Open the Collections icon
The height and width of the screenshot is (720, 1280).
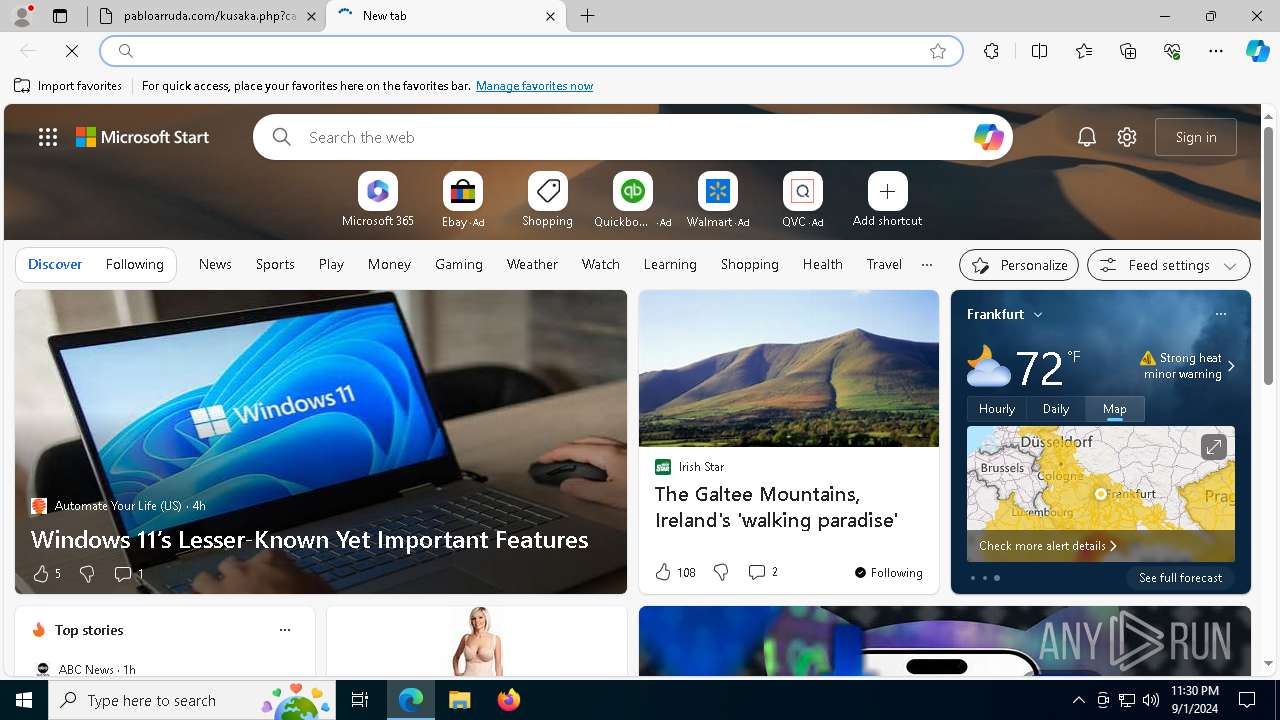[x=1128, y=51]
